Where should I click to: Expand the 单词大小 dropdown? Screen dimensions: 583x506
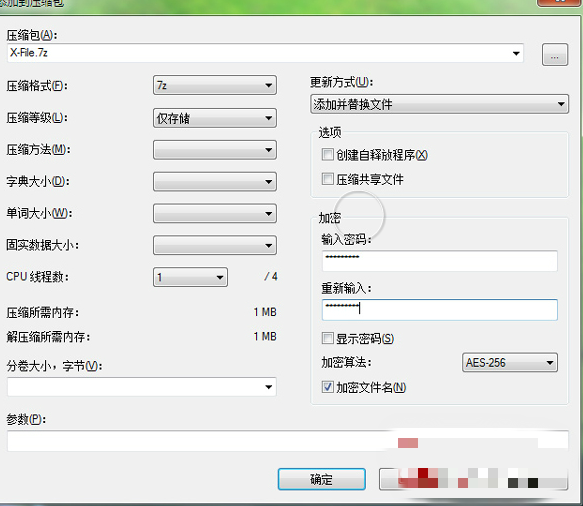click(215, 213)
